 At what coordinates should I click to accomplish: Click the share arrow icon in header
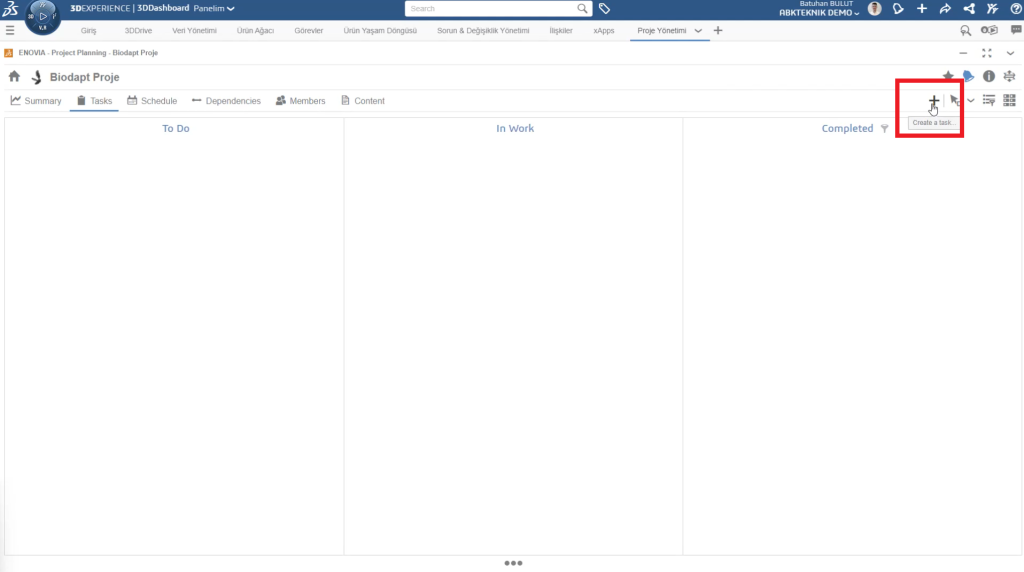pos(945,9)
